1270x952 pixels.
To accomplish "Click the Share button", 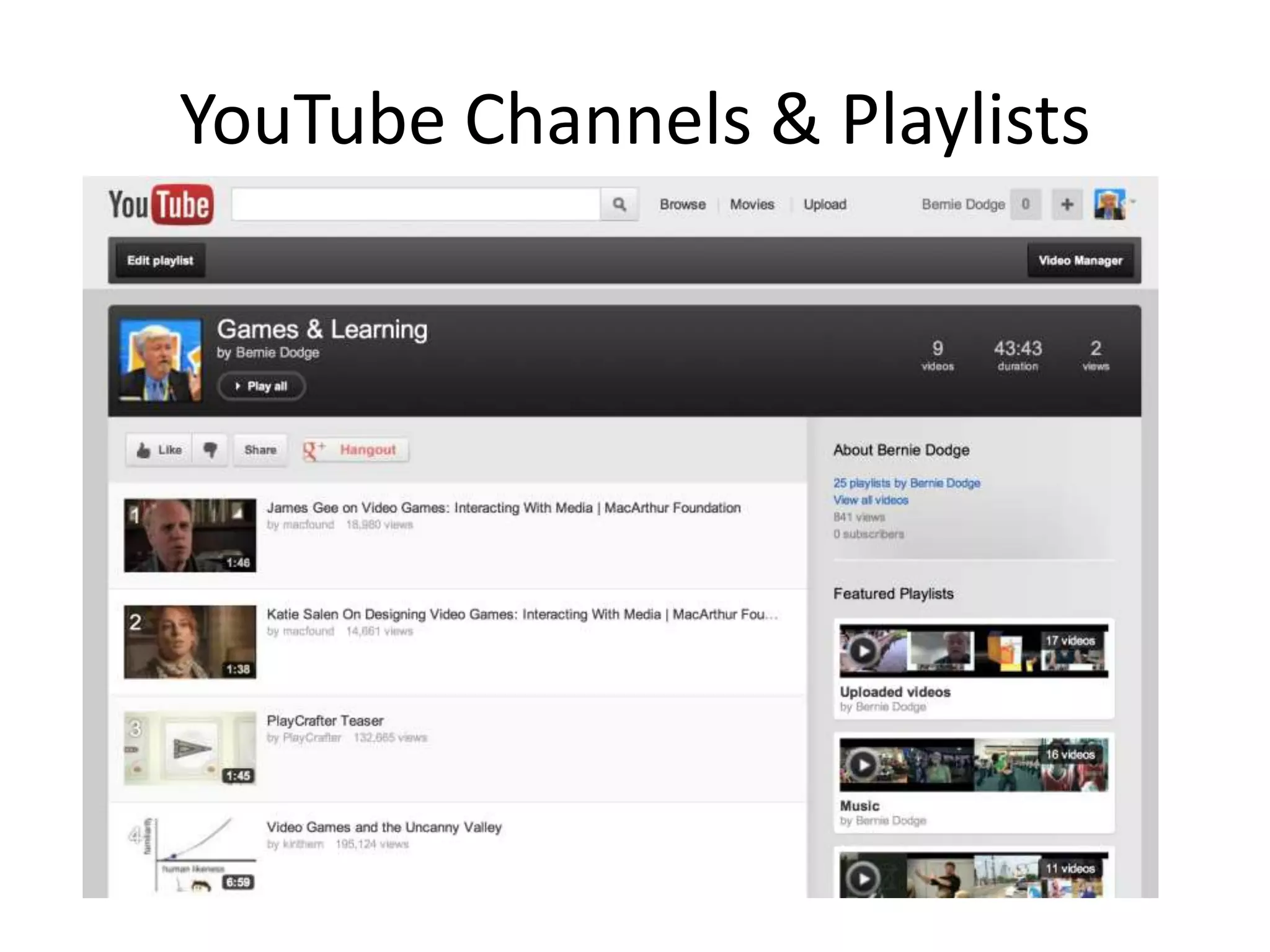I will (x=260, y=450).
